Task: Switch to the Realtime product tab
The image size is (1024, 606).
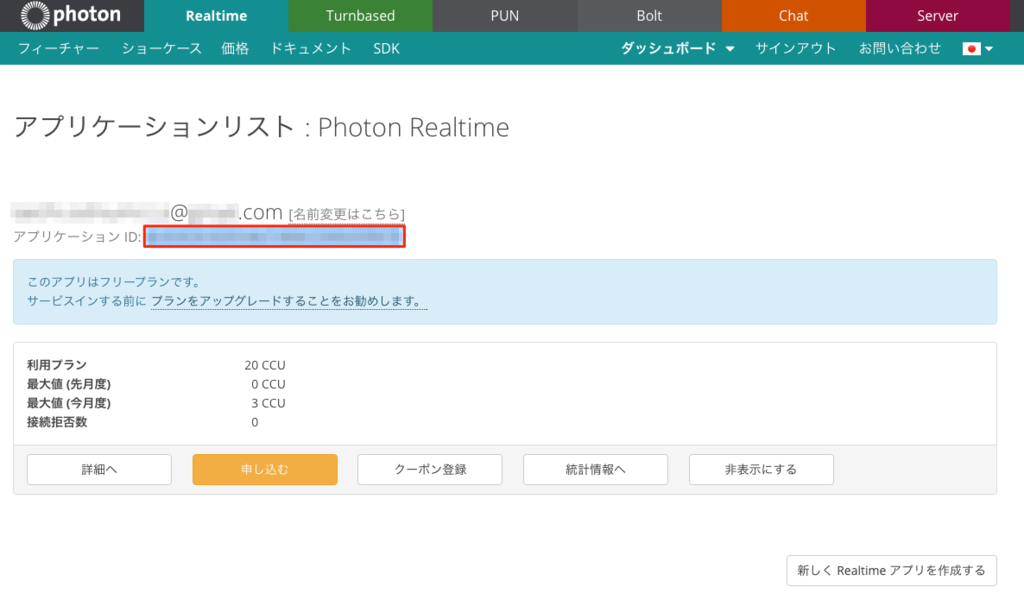Action: pos(216,16)
